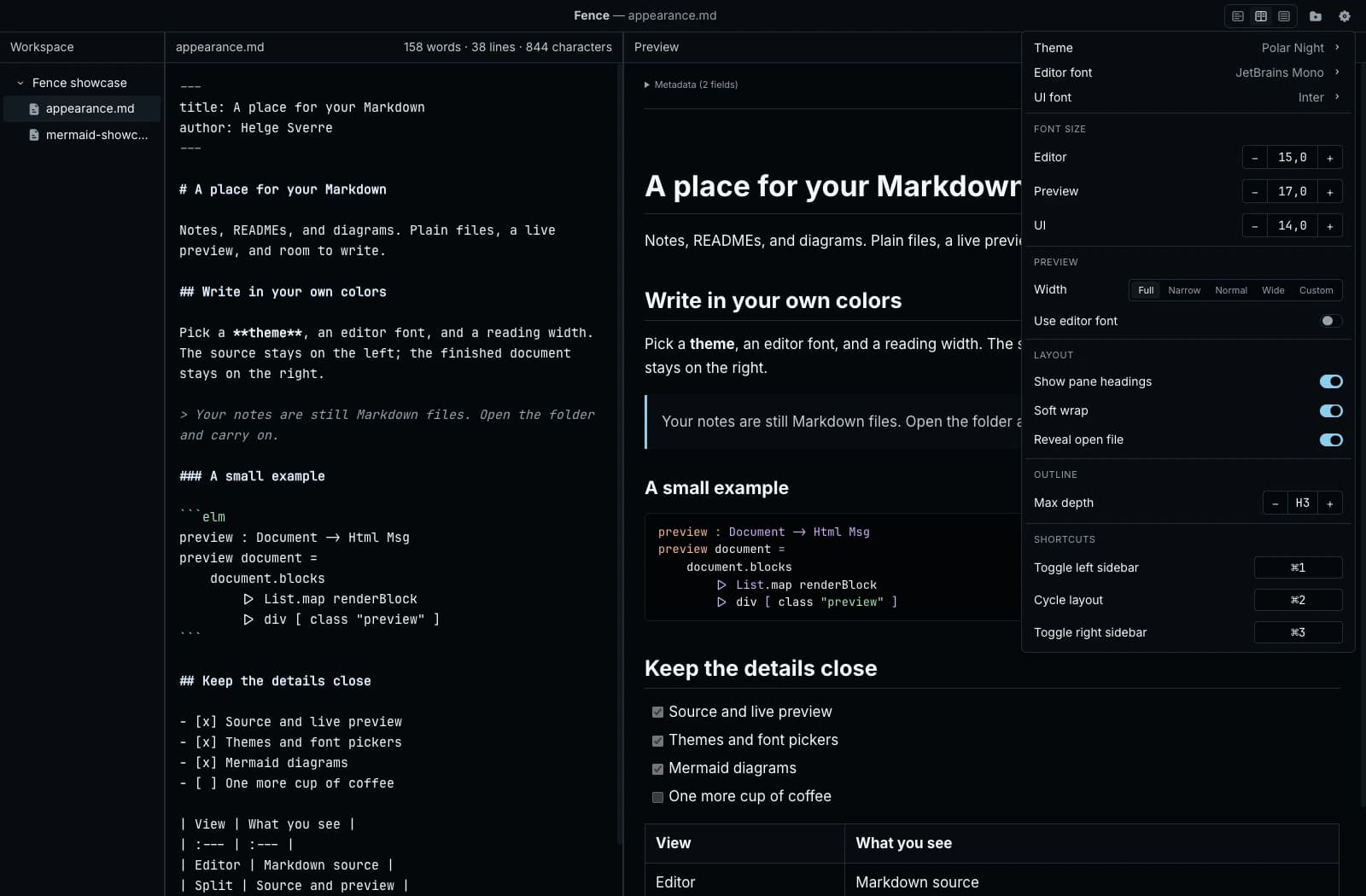Decrease UI font size with minus
The image size is (1366, 896).
1254,226
